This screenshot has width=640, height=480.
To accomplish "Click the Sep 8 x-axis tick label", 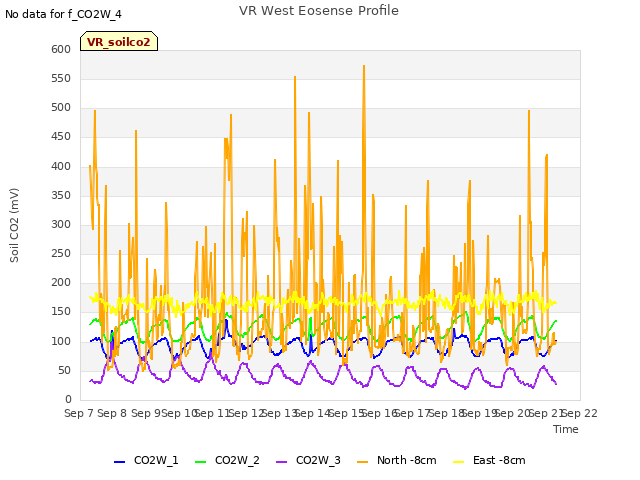I will [112, 413].
